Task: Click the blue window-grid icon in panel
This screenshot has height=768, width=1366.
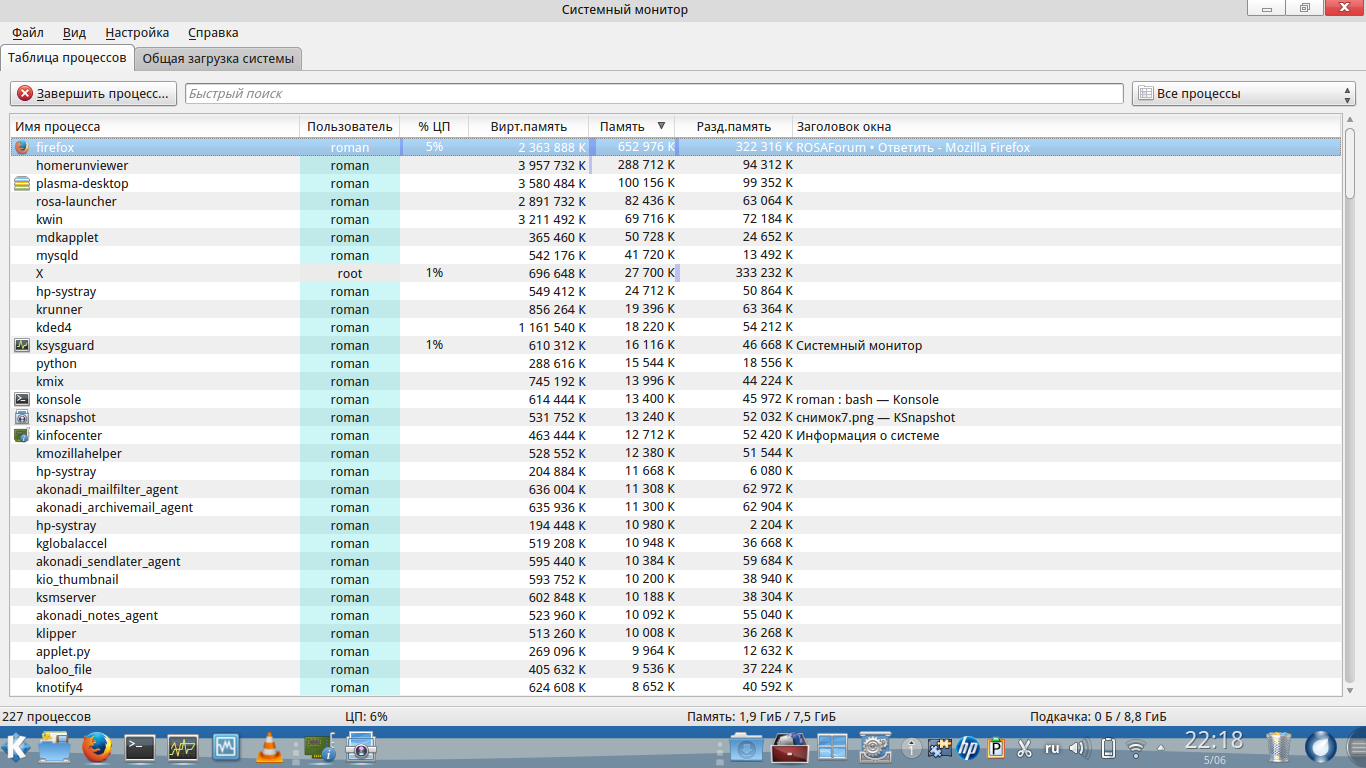Action: (832, 747)
